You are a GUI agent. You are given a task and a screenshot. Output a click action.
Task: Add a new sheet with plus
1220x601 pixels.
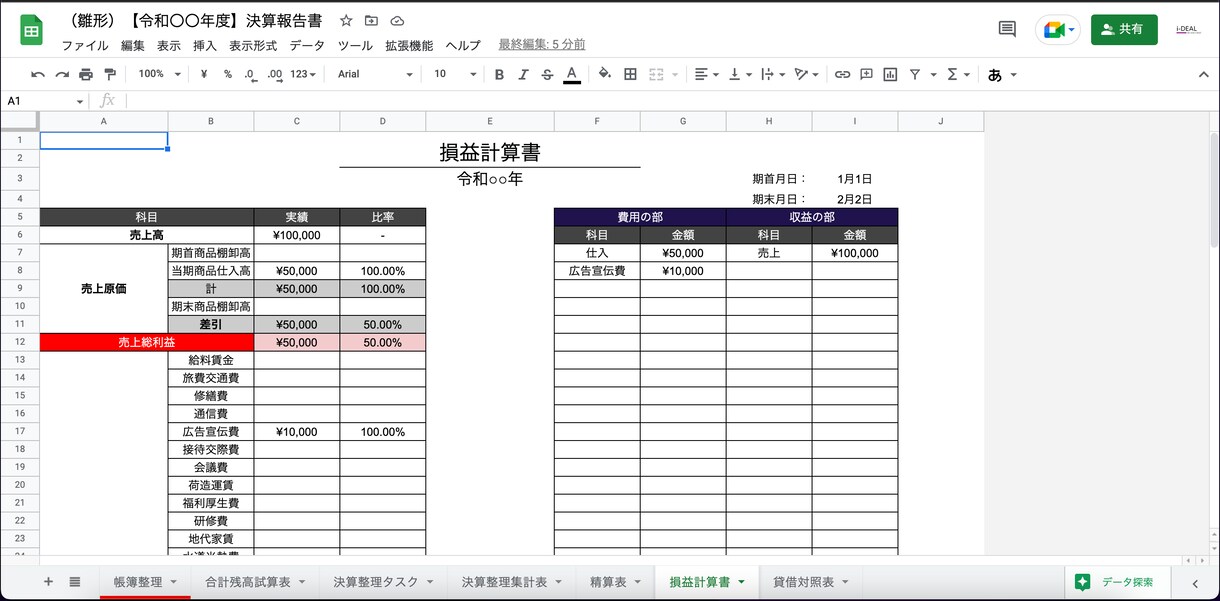click(48, 581)
